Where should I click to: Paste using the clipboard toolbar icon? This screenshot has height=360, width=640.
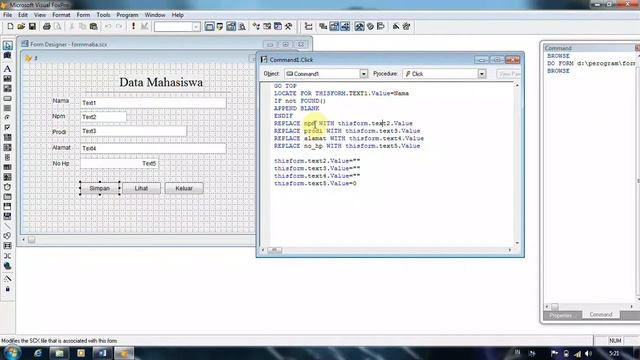(x=93, y=27)
